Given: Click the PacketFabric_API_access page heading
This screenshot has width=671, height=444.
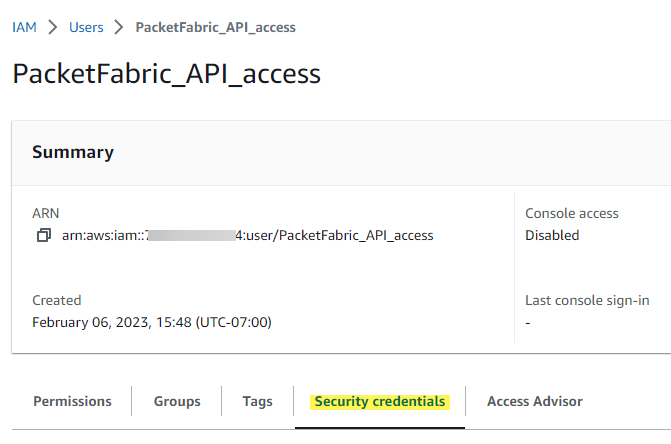Looking at the screenshot, I should click(166, 74).
